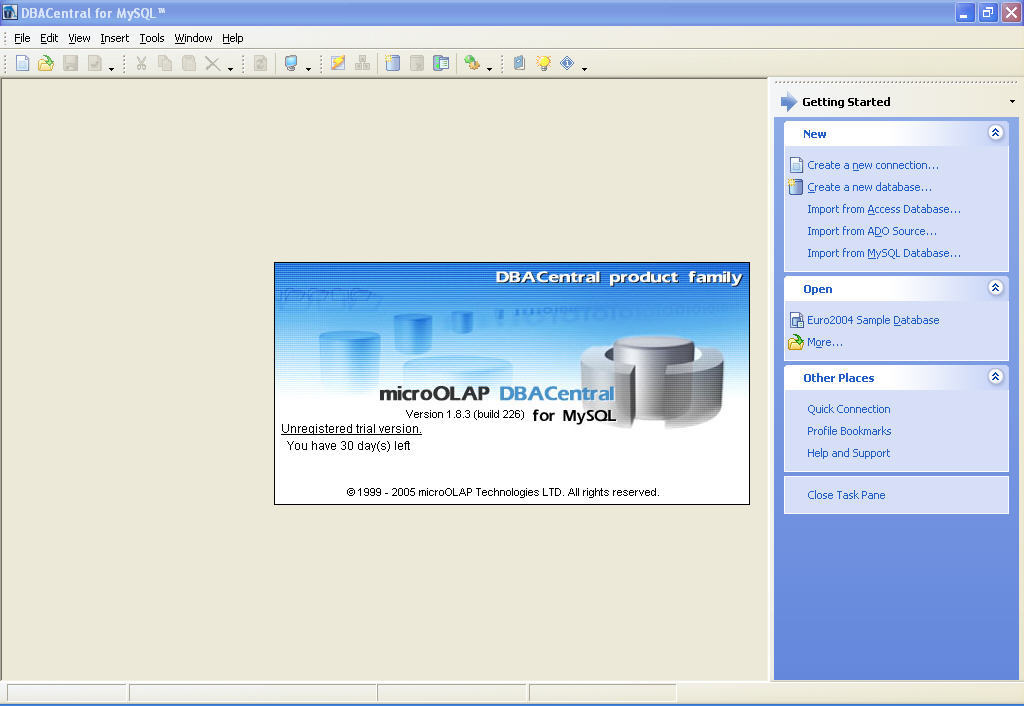
Task: Collapse the New section chevron
Action: click(995, 133)
